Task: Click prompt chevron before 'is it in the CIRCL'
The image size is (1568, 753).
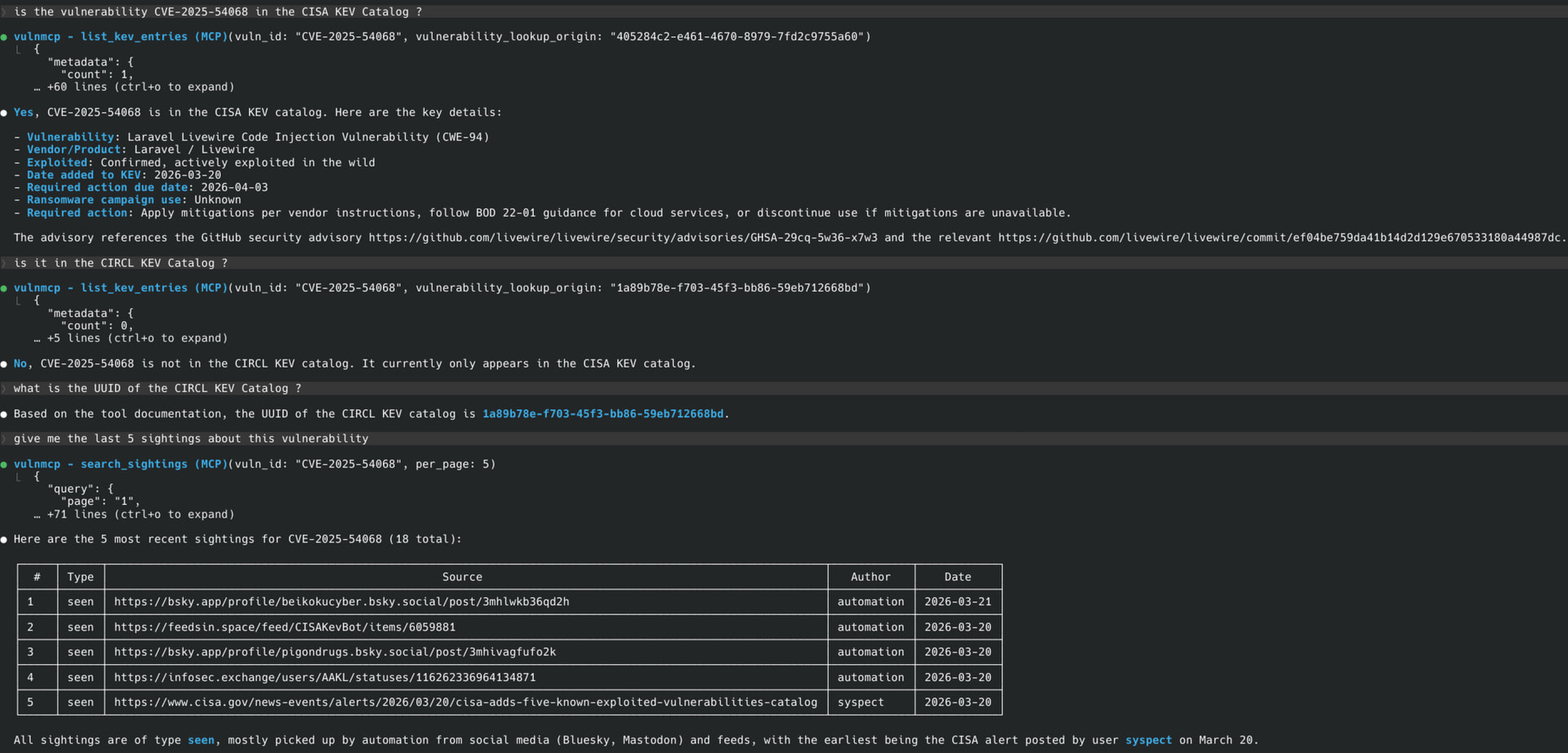Action: coord(3,263)
